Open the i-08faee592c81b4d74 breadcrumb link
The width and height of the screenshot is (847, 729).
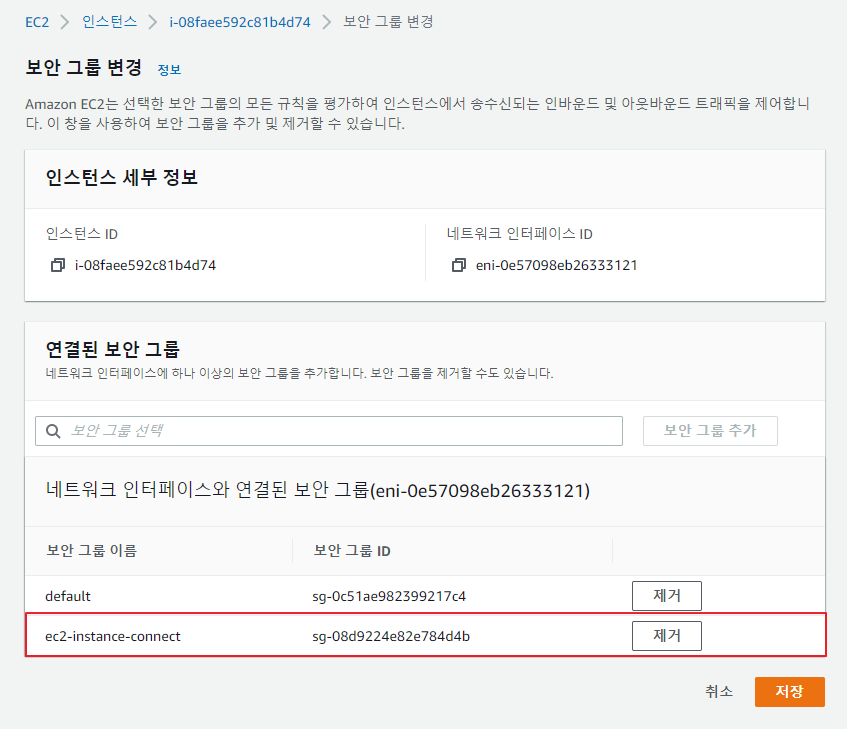242,21
